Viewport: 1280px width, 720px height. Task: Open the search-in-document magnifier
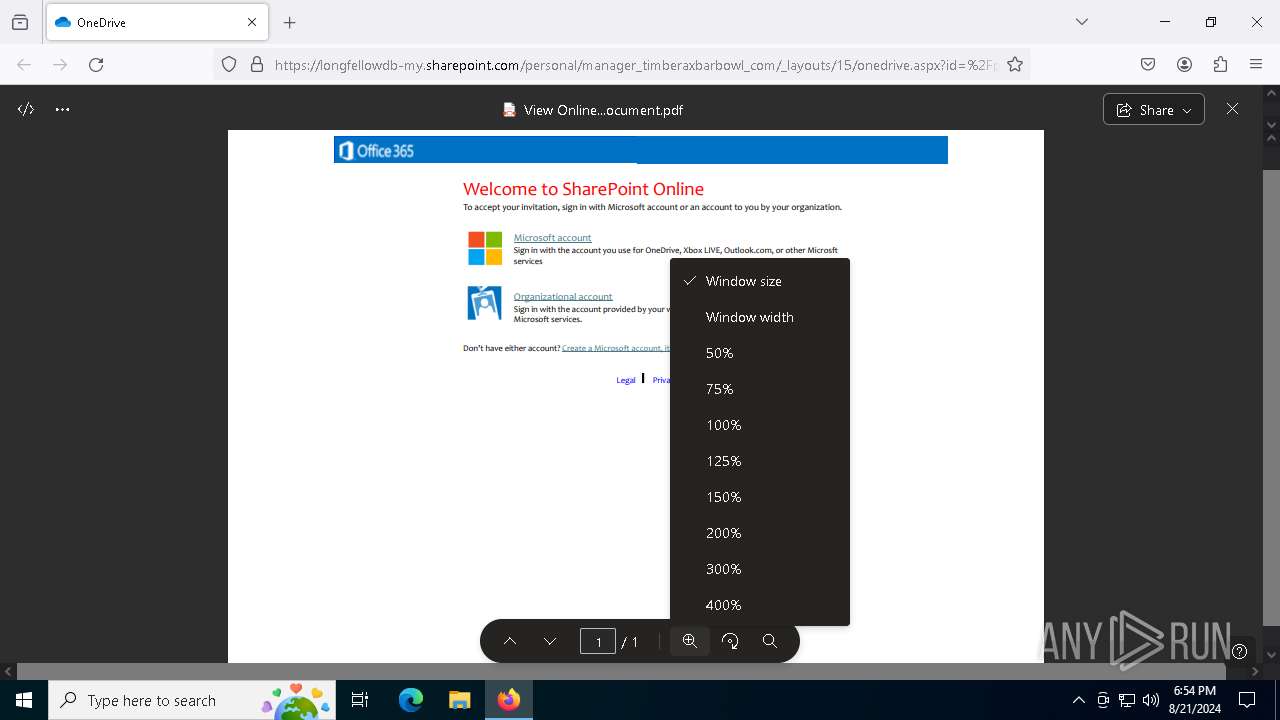(x=770, y=641)
